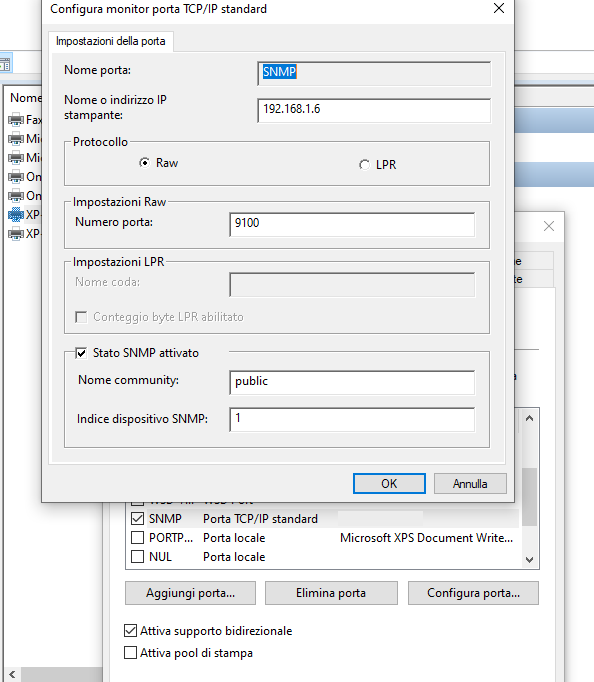Select the Fax printer icon
Screen dimensions: 594x682
pos(16,120)
